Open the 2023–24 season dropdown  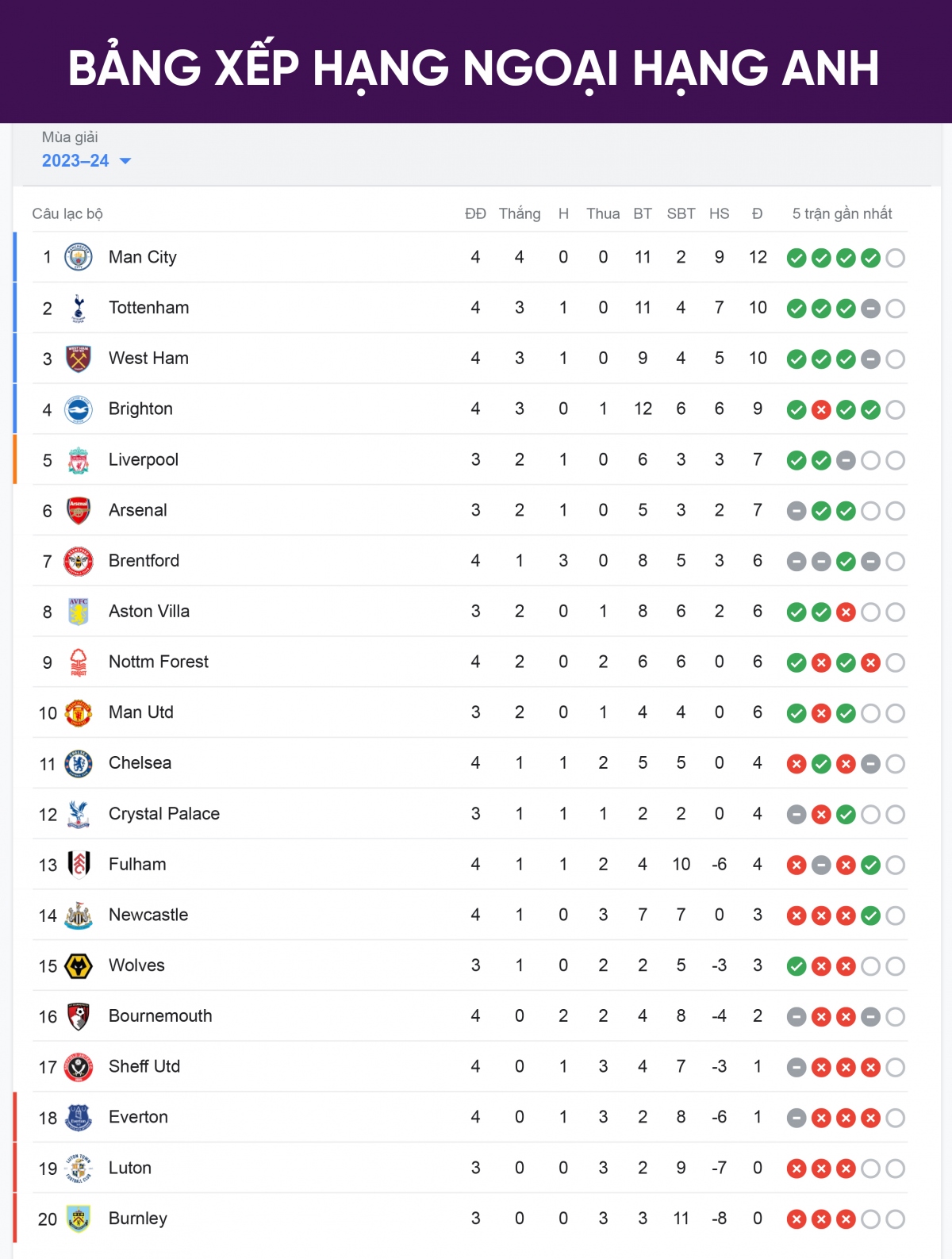click(86, 161)
